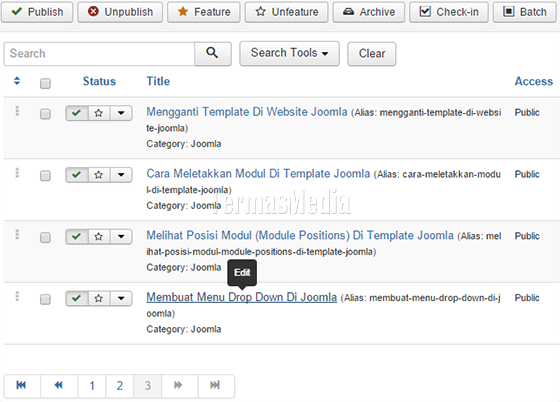Toggle featured star of Mengganti Template article
The height and width of the screenshot is (402, 560).
(99, 113)
